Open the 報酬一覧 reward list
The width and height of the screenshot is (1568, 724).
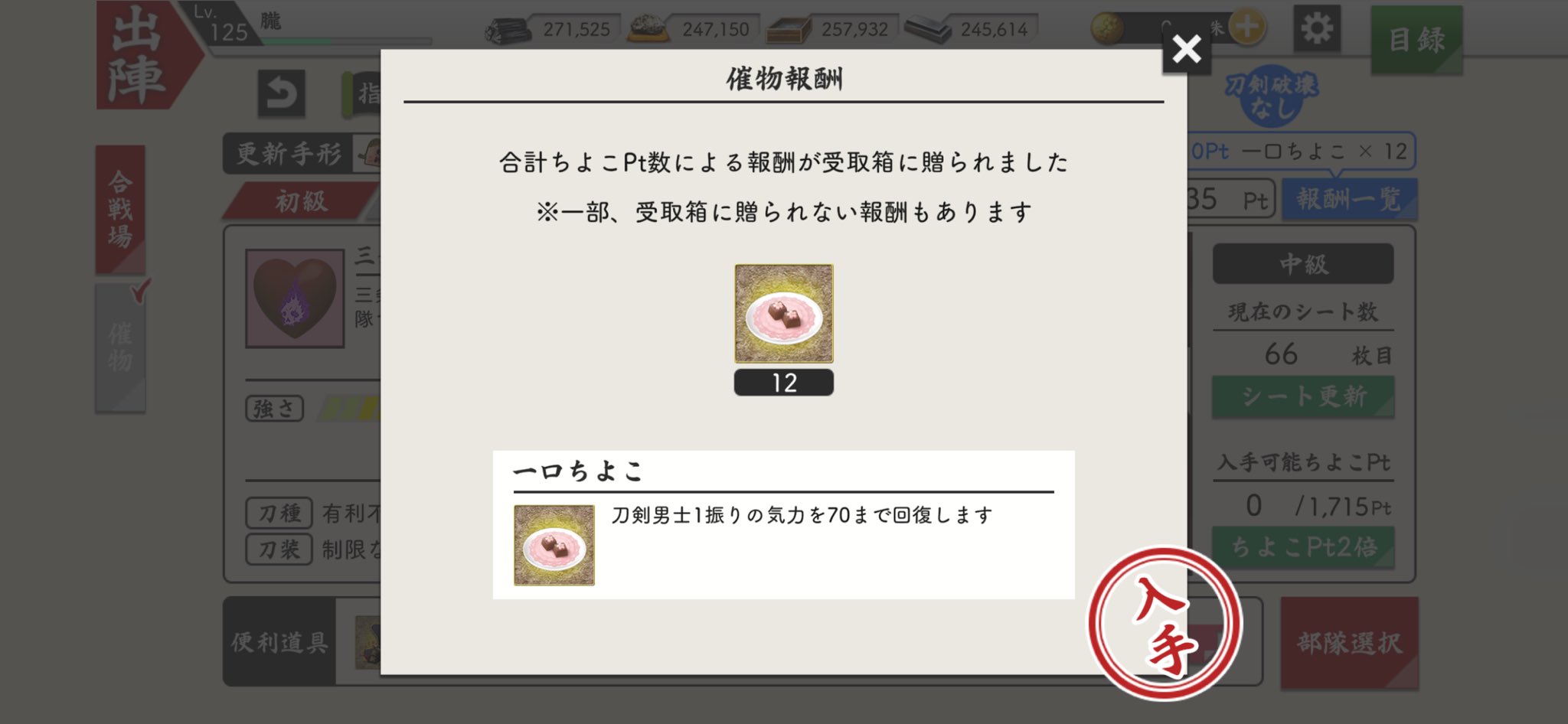click(1349, 199)
